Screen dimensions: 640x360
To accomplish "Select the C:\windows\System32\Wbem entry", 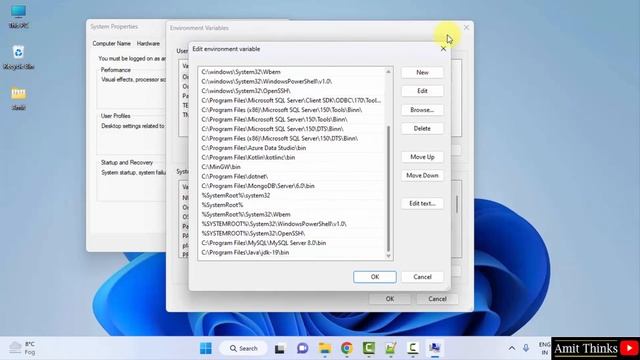I will point(291,72).
